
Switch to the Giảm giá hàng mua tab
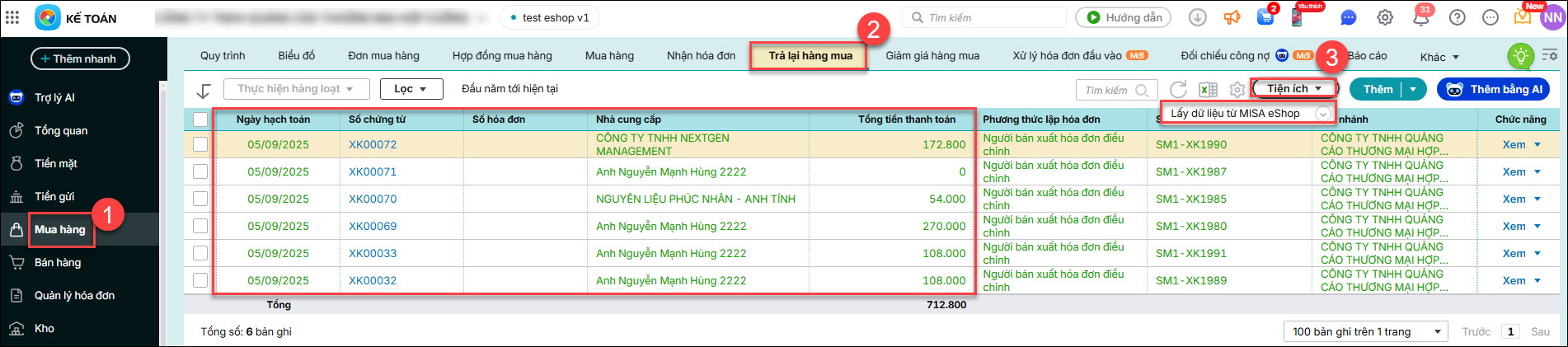pyautogui.click(x=932, y=56)
